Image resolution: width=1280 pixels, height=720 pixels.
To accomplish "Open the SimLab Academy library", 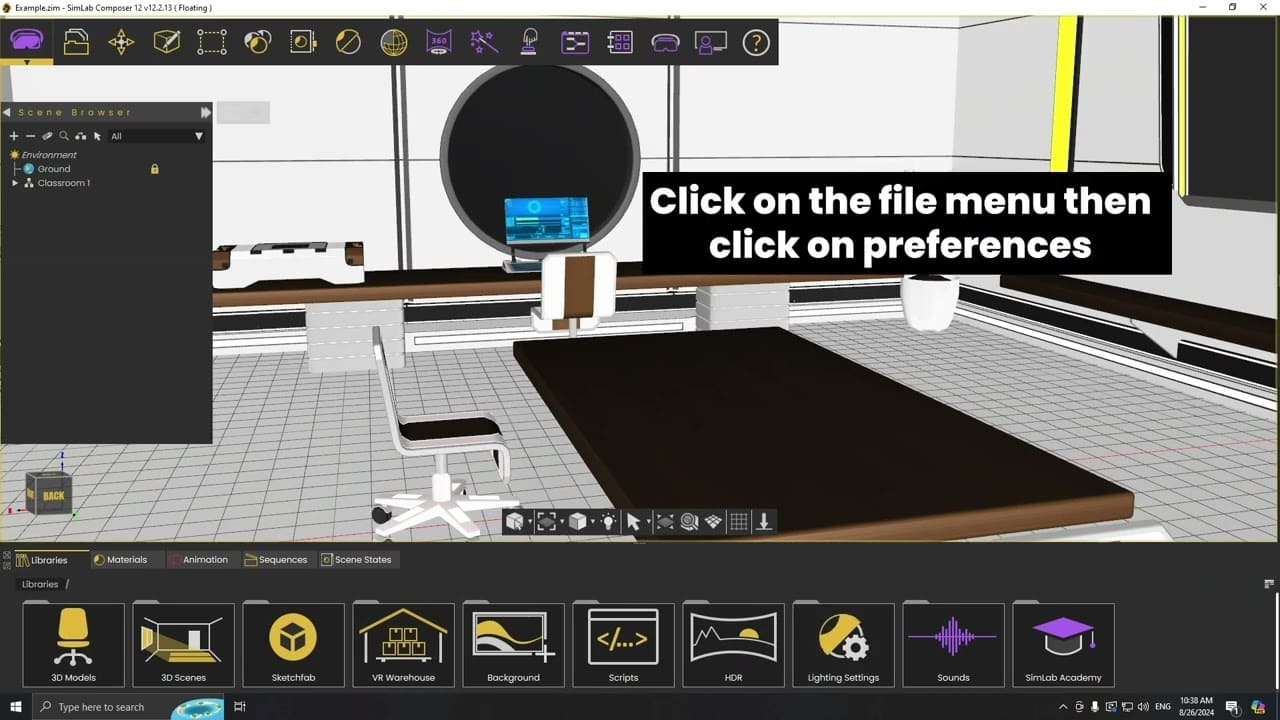I will [x=1063, y=645].
